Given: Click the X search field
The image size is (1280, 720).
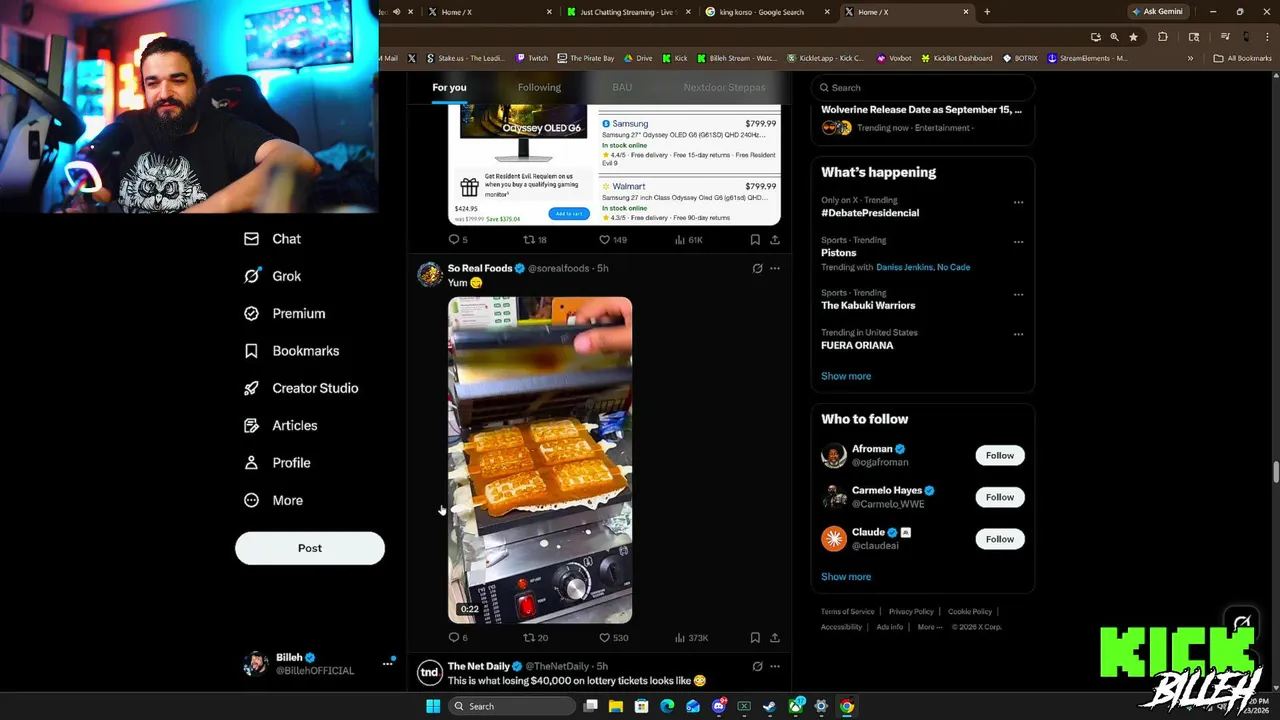Looking at the screenshot, I should [922, 87].
